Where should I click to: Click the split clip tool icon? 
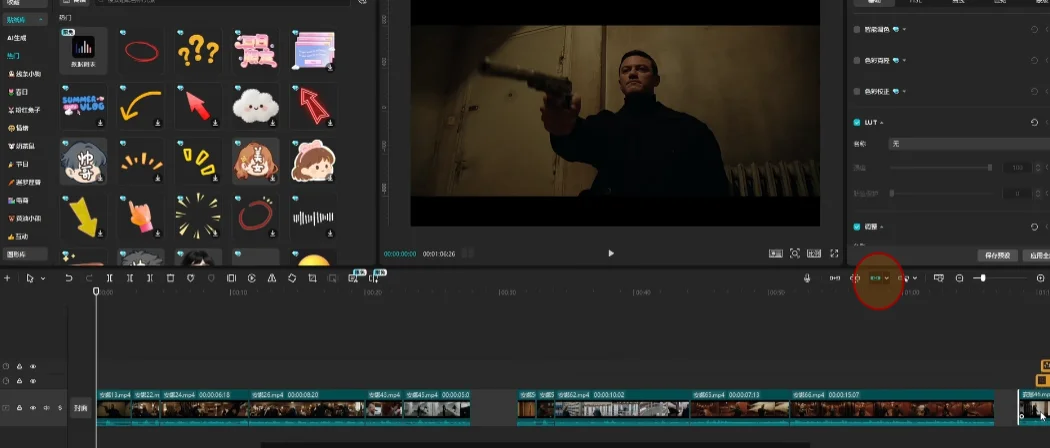coord(109,278)
